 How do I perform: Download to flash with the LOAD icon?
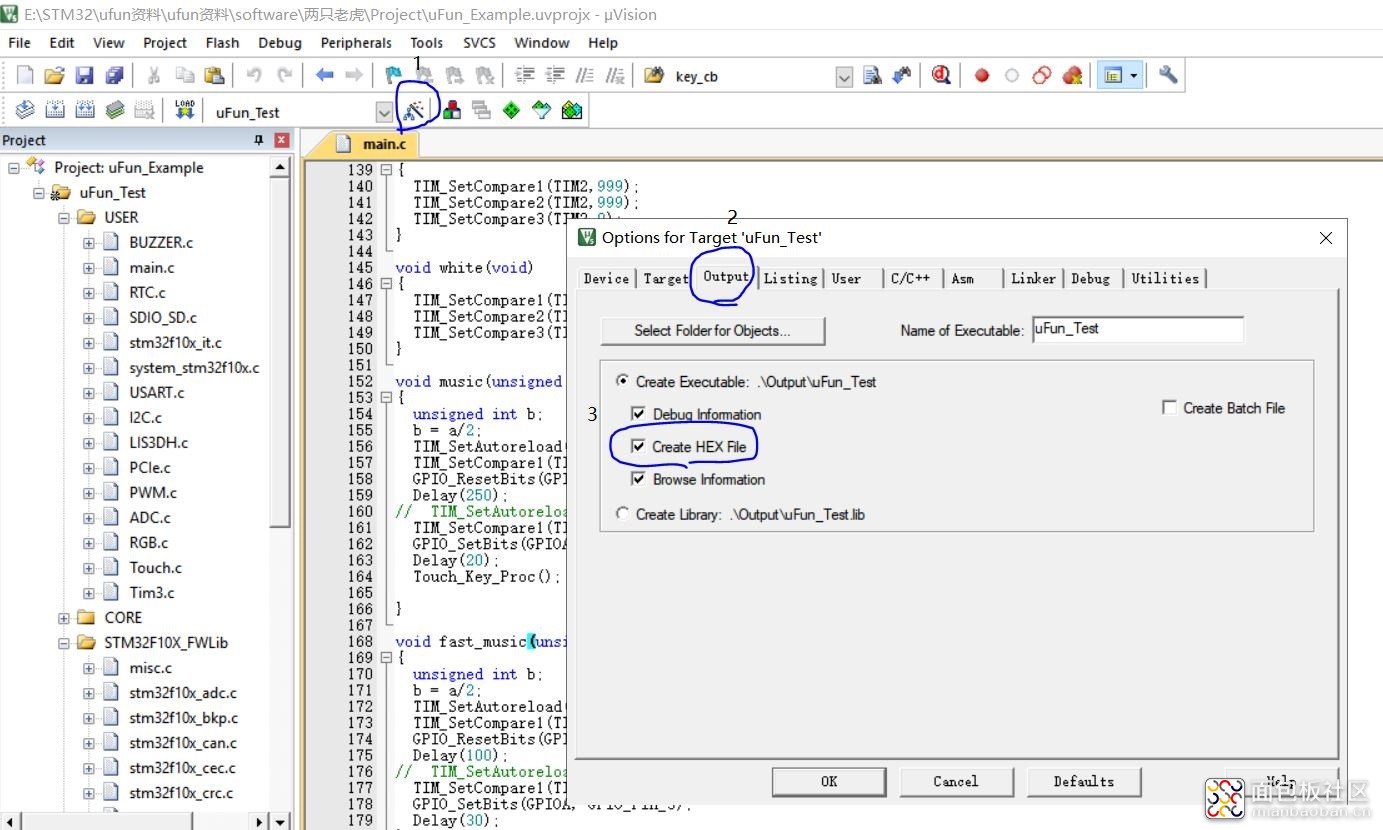185,111
